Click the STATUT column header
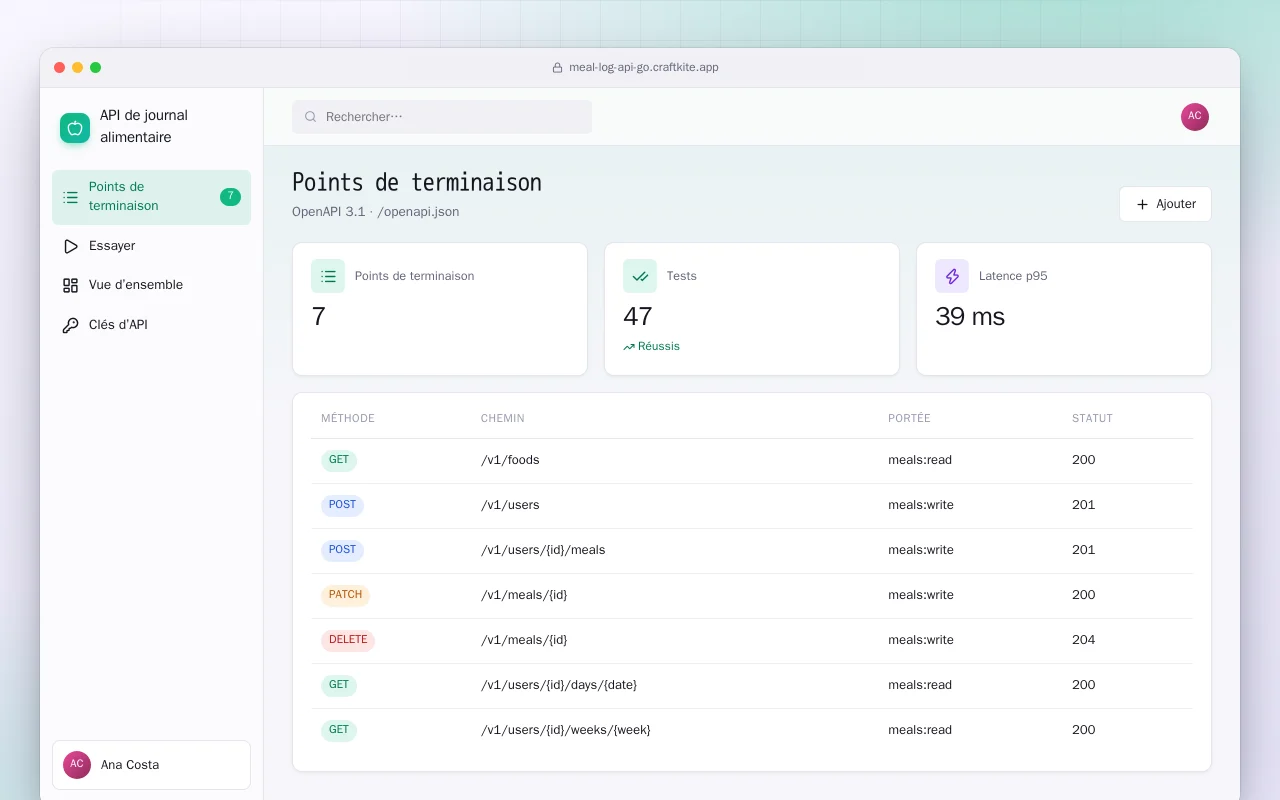The image size is (1280, 800). (1092, 419)
